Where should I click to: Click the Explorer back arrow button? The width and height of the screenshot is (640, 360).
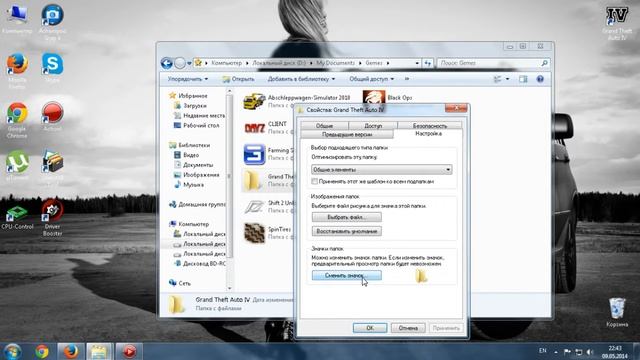(x=167, y=63)
